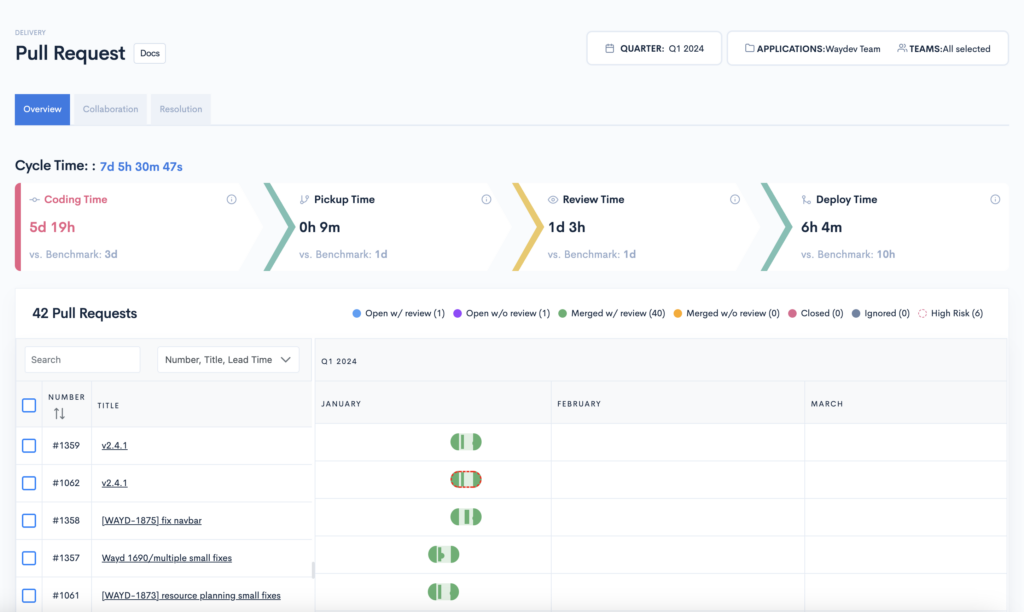Image resolution: width=1024 pixels, height=612 pixels.
Task: Switch to the Resolution tab
Action: point(181,109)
